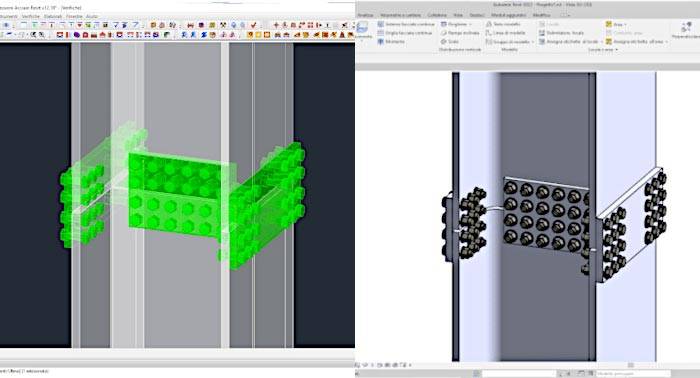Open the Finestre menu in left window
700x378 pixels.
[74, 17]
